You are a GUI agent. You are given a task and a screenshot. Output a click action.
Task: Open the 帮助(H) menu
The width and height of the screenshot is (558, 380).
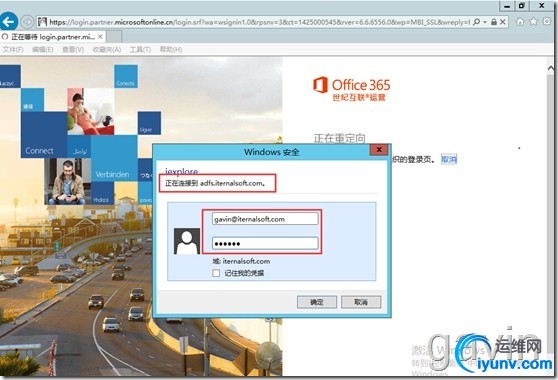click(x=171, y=49)
